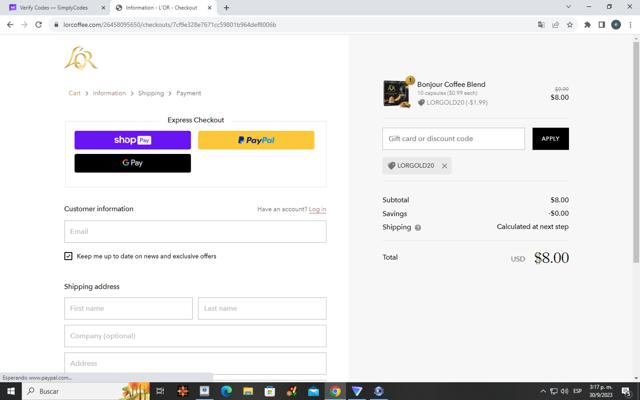Open the Chrome profile avatar

(x=616, y=24)
